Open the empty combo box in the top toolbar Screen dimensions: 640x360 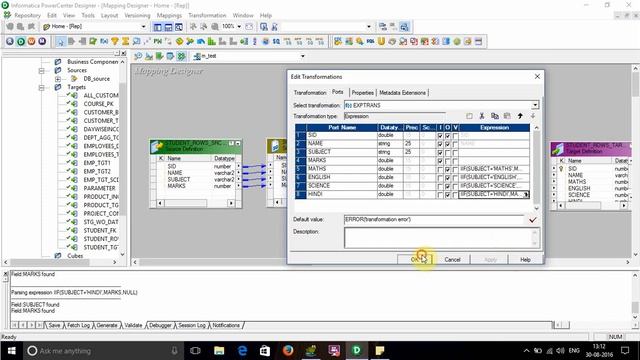click(369, 27)
